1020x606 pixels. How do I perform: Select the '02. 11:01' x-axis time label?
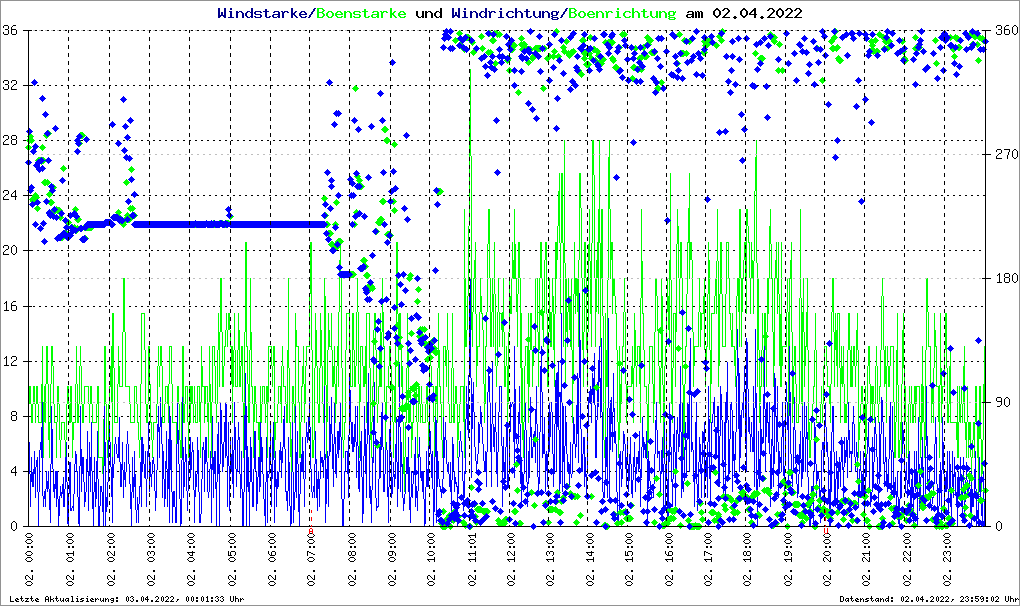471,561
